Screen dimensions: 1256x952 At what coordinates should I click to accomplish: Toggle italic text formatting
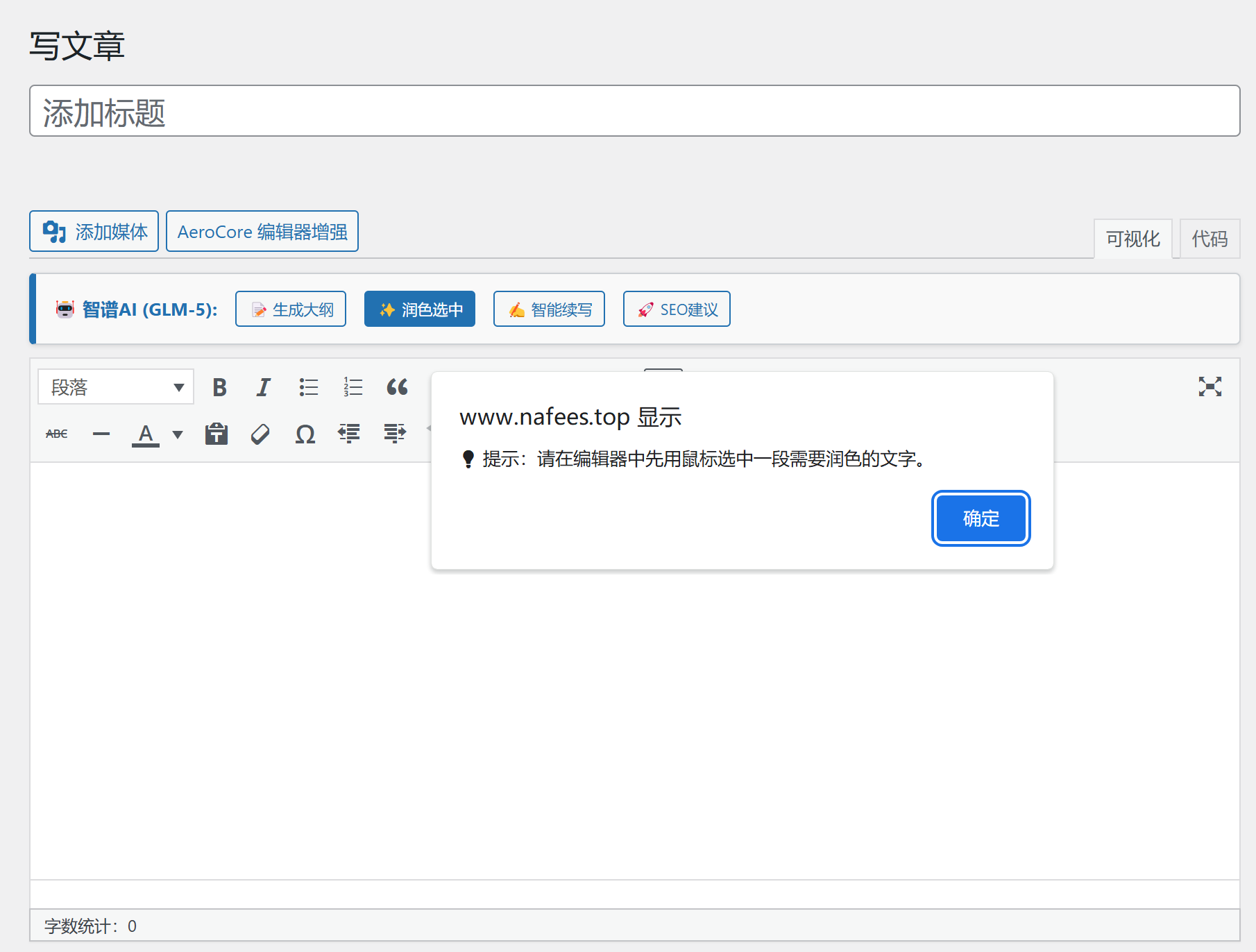263,387
